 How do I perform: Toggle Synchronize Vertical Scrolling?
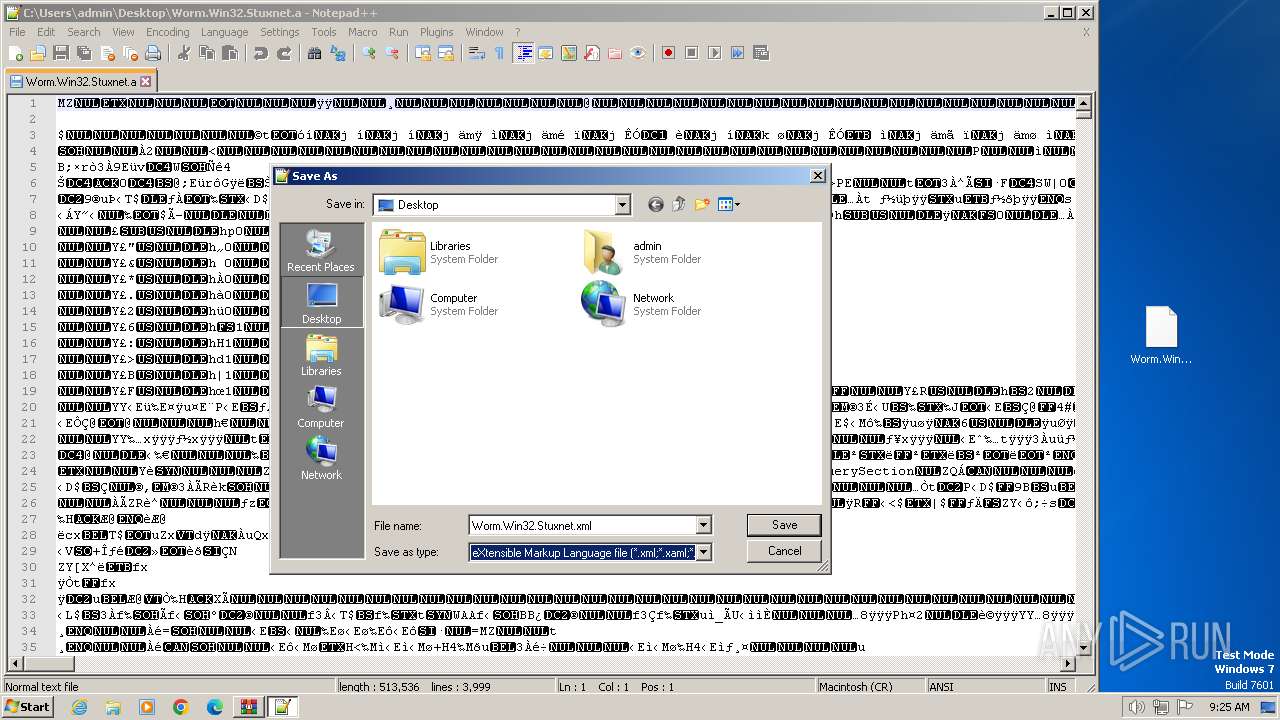coord(424,53)
